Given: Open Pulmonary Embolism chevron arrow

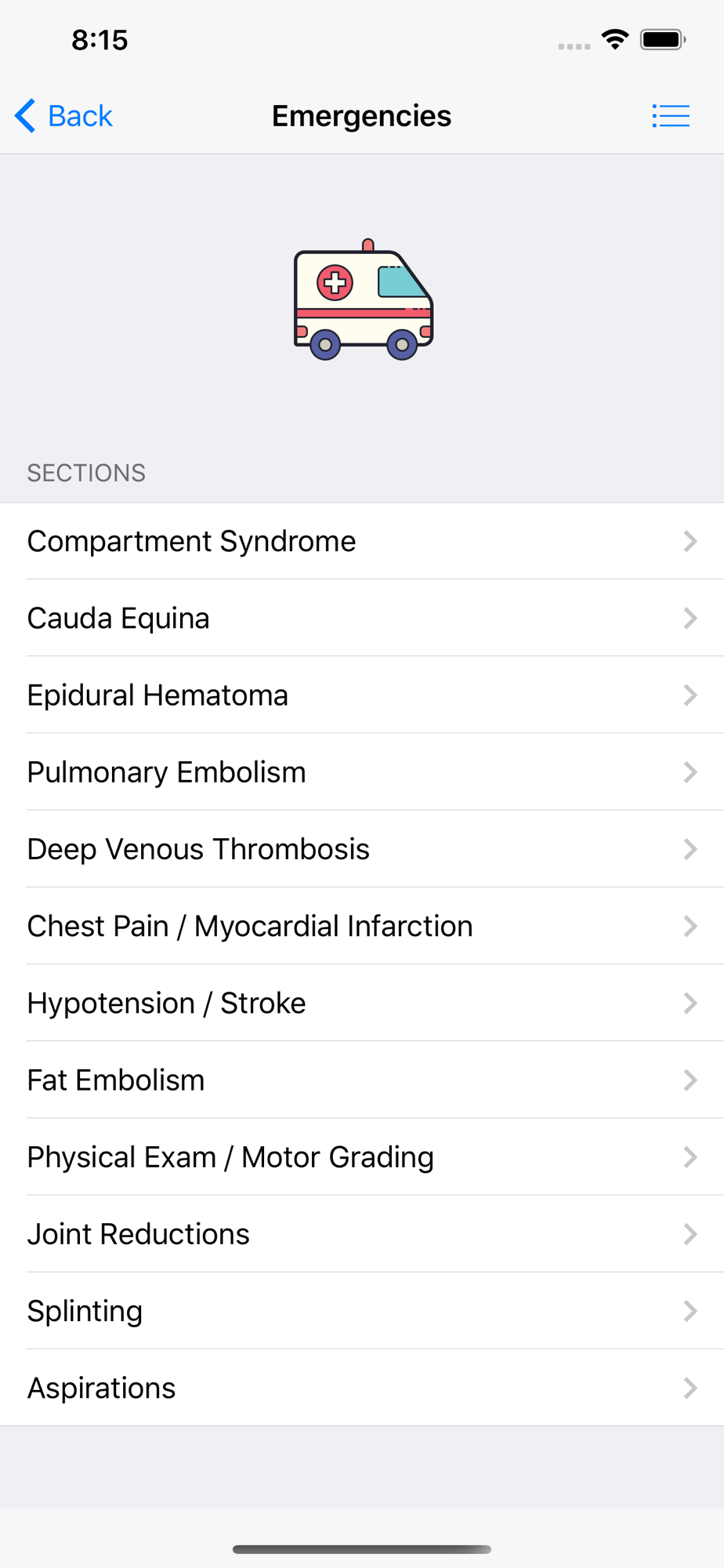Looking at the screenshot, I should [690, 772].
